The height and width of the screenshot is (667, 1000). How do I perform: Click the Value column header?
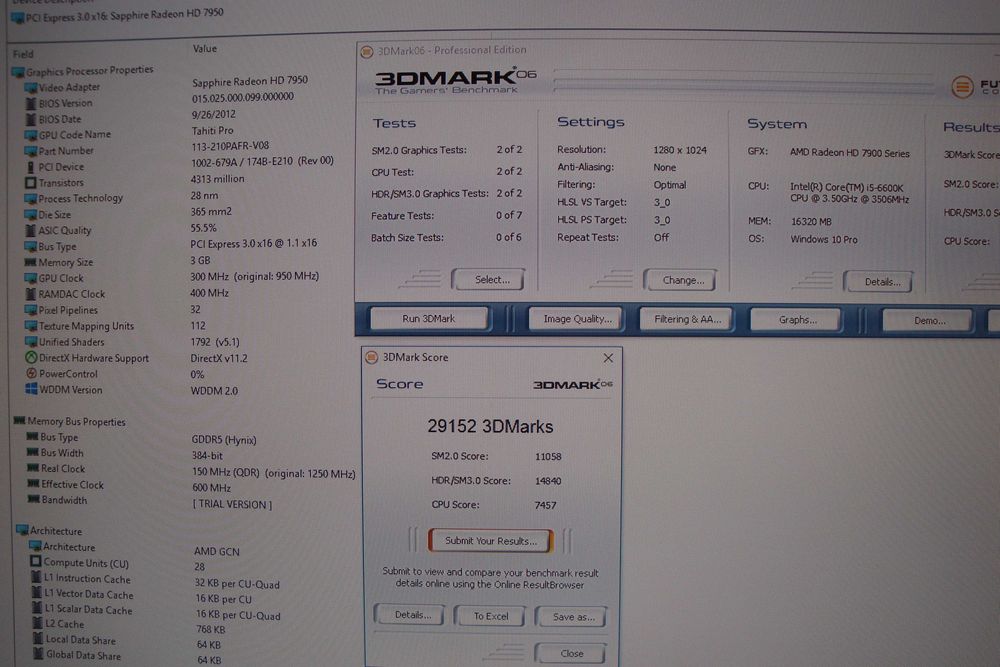205,48
